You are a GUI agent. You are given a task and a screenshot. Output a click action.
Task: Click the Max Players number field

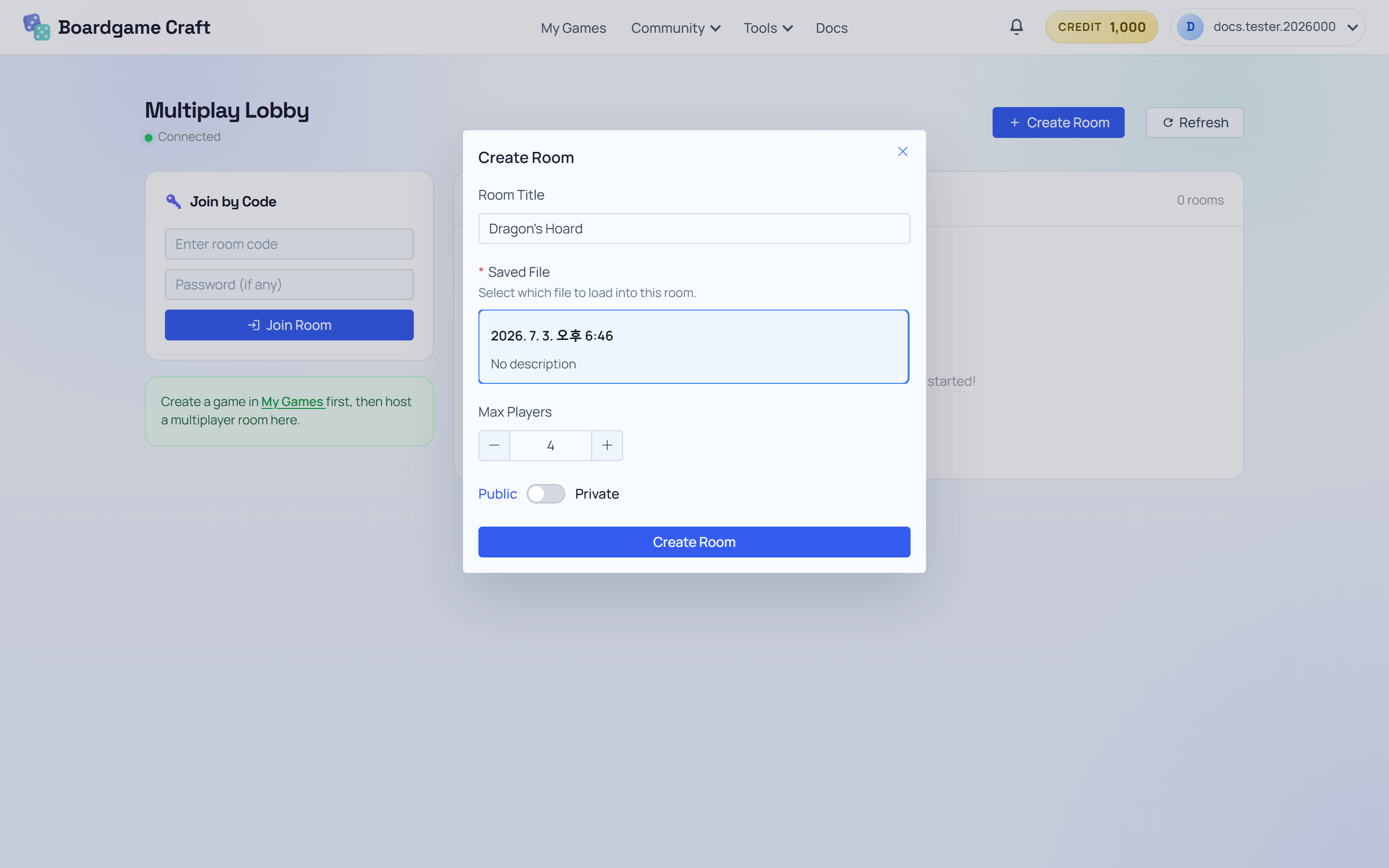pos(550,446)
